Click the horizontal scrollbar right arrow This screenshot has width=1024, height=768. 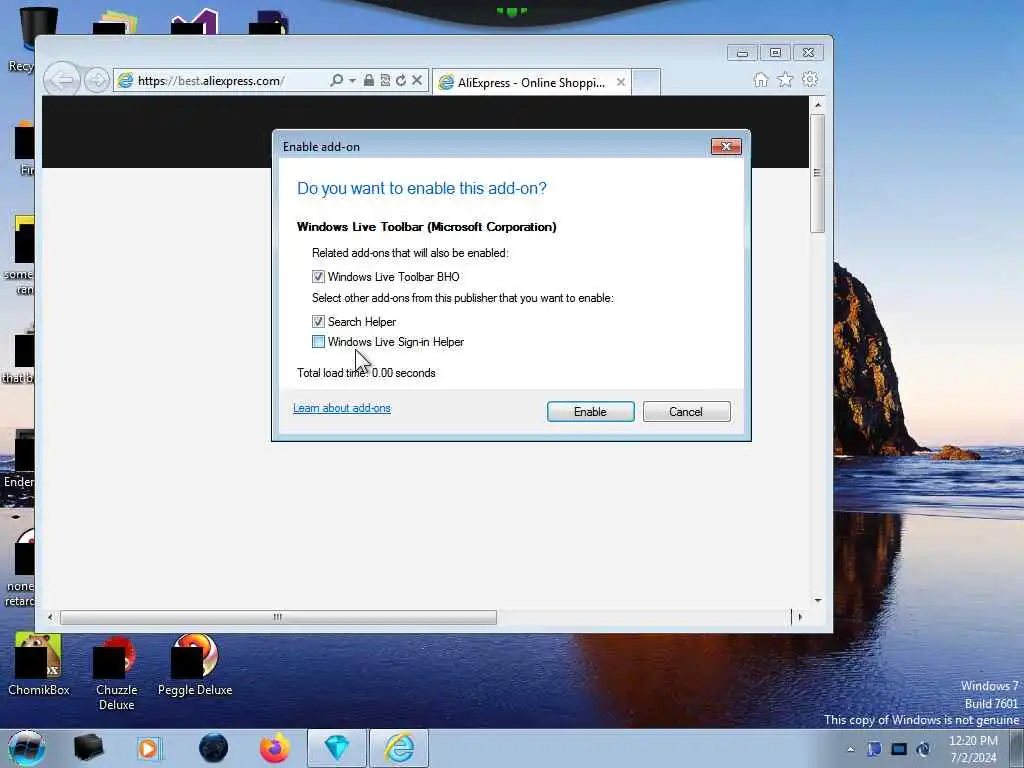[x=800, y=617]
